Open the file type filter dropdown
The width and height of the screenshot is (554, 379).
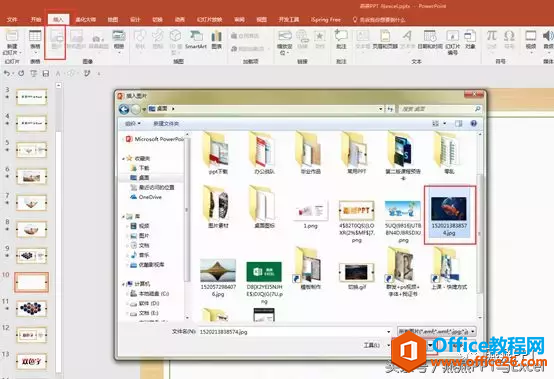436,331
